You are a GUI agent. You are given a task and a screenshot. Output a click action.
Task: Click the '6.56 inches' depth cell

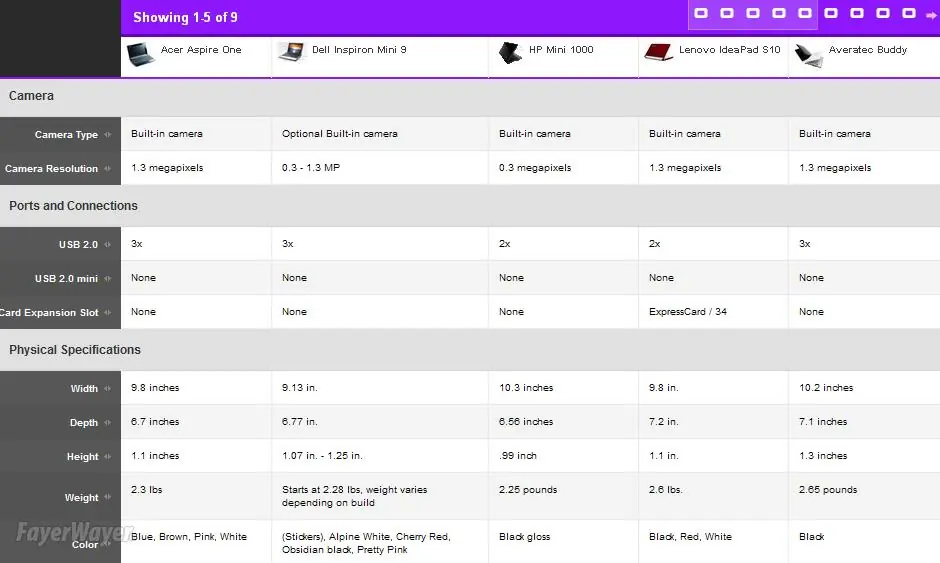pos(526,422)
